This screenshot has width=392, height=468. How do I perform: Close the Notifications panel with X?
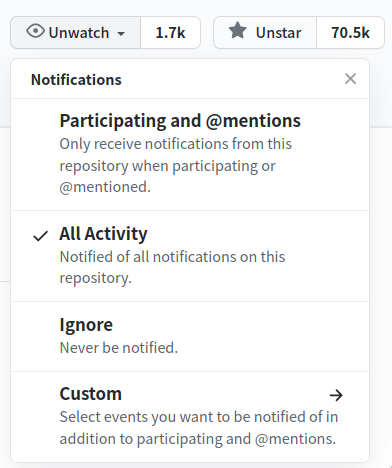350,79
